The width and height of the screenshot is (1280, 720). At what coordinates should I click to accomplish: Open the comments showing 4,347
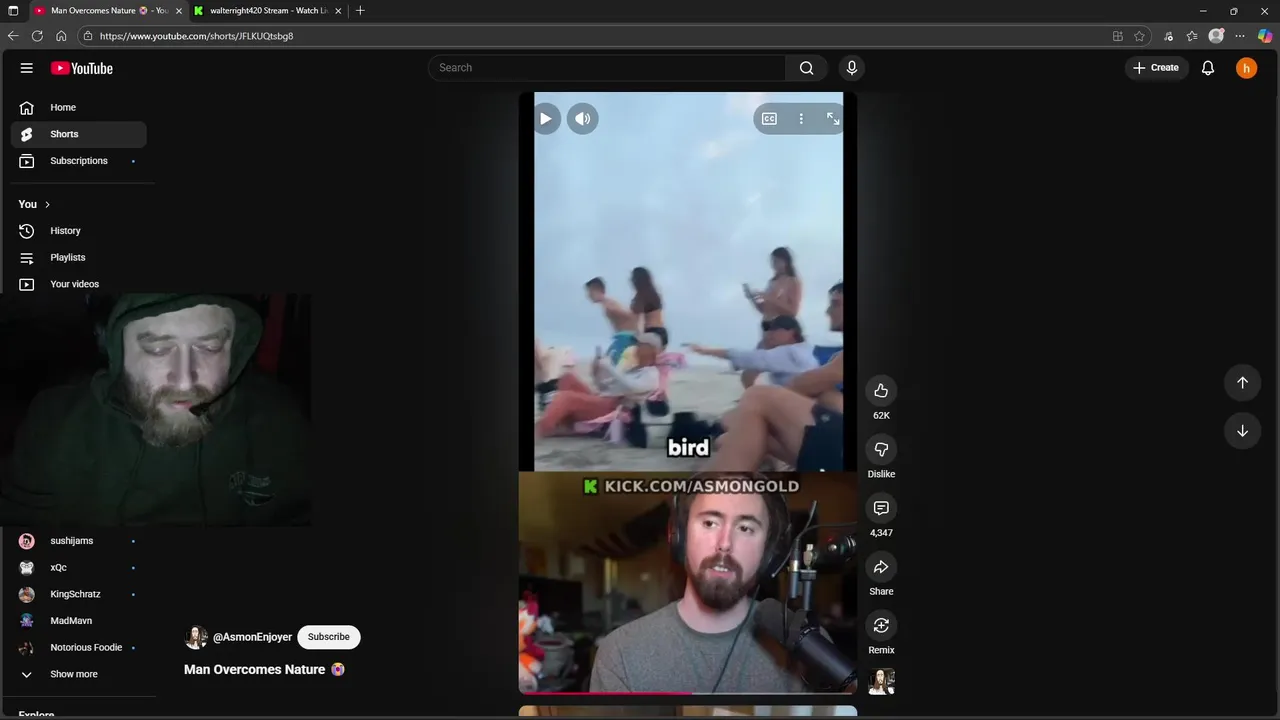881,508
